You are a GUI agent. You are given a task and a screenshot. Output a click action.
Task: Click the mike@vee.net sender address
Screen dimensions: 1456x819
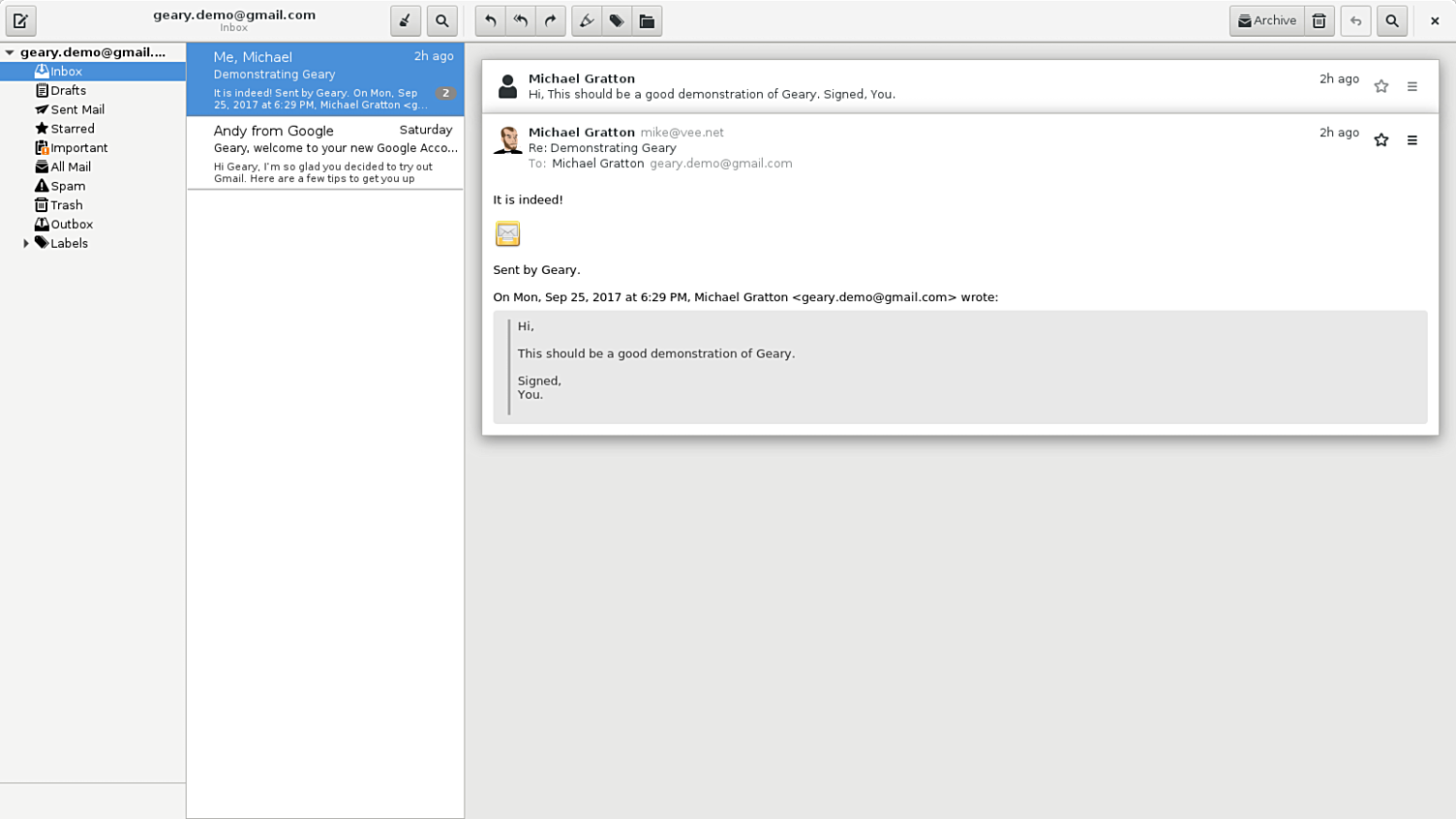[x=682, y=133]
